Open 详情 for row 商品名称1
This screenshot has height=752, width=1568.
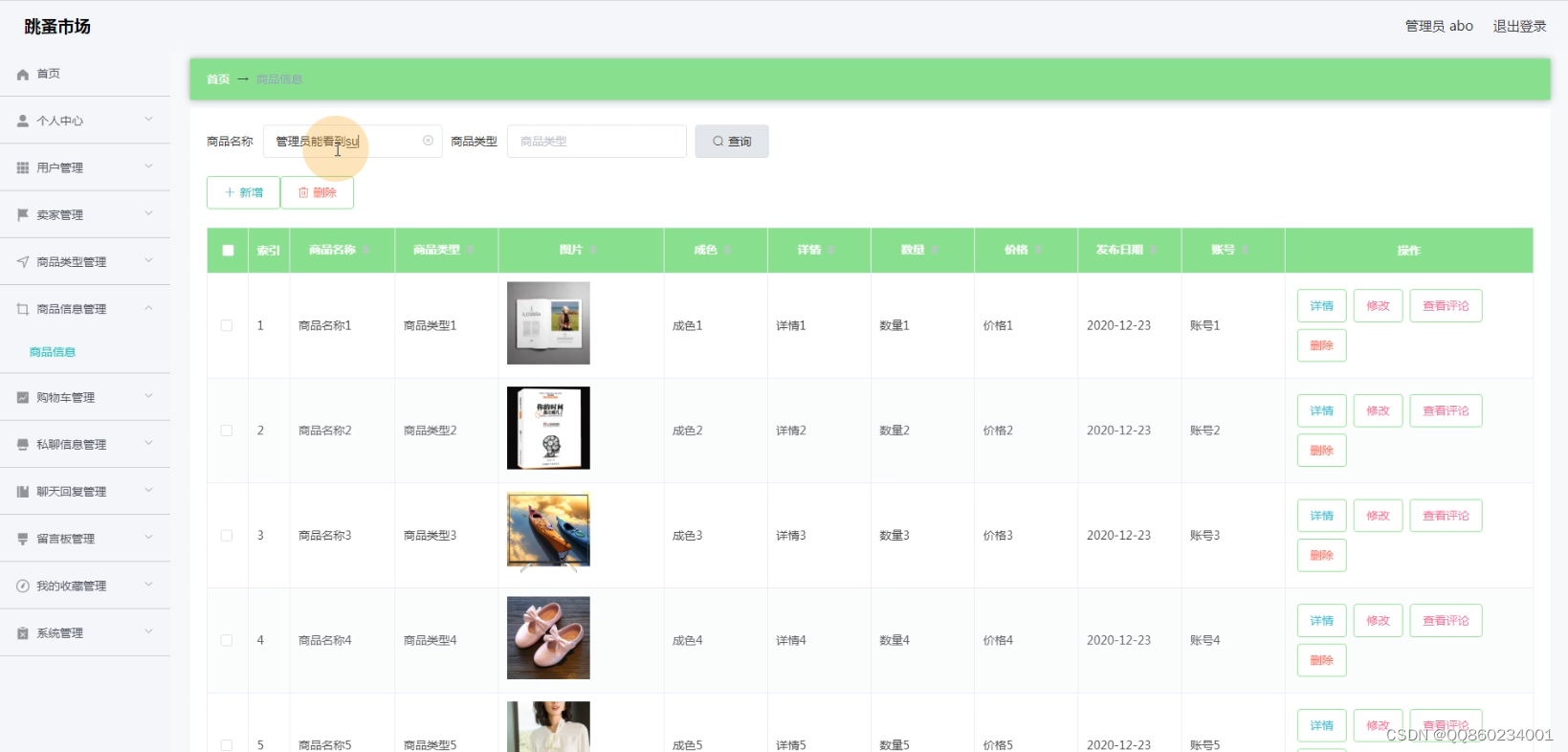pos(1321,306)
